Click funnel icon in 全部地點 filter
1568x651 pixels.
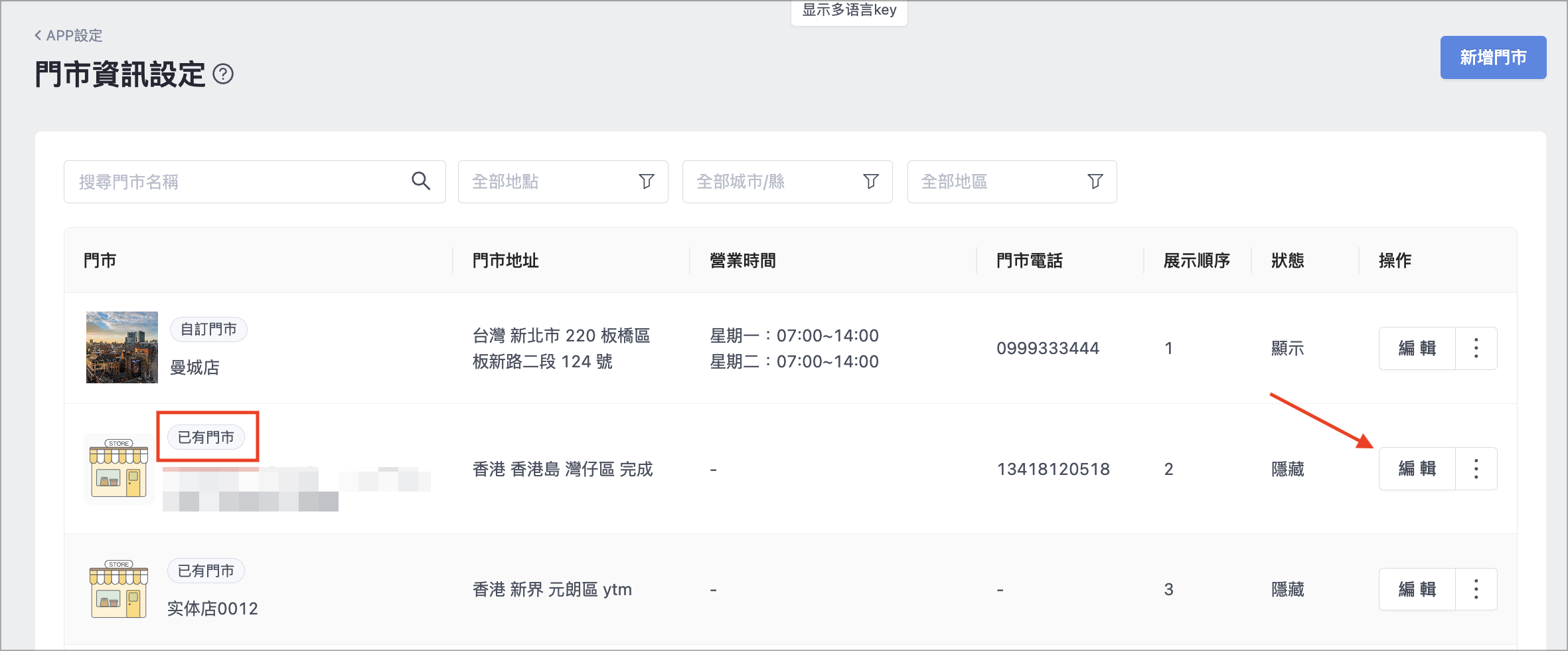[647, 181]
